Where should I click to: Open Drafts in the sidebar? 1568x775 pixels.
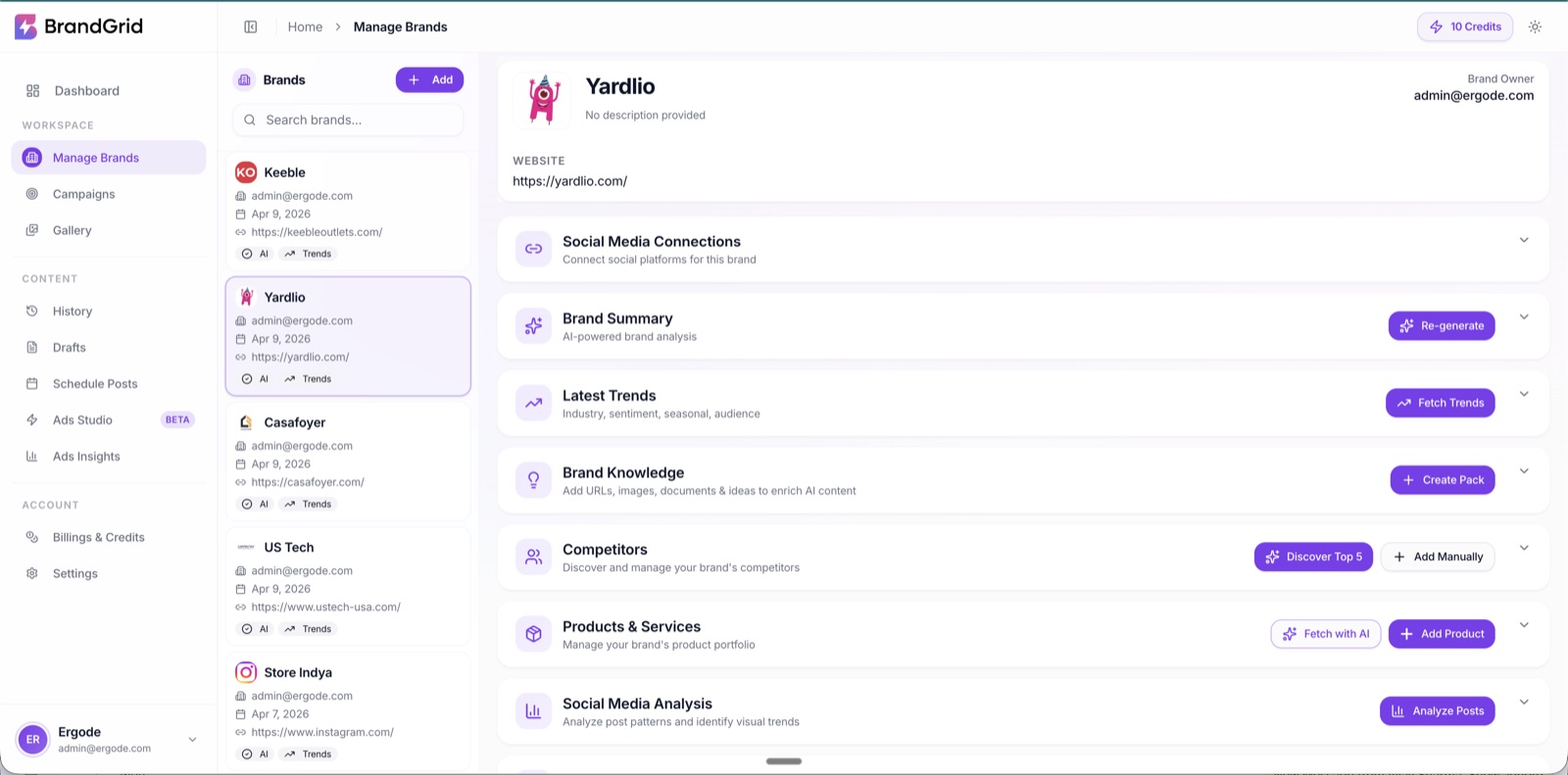109,348
